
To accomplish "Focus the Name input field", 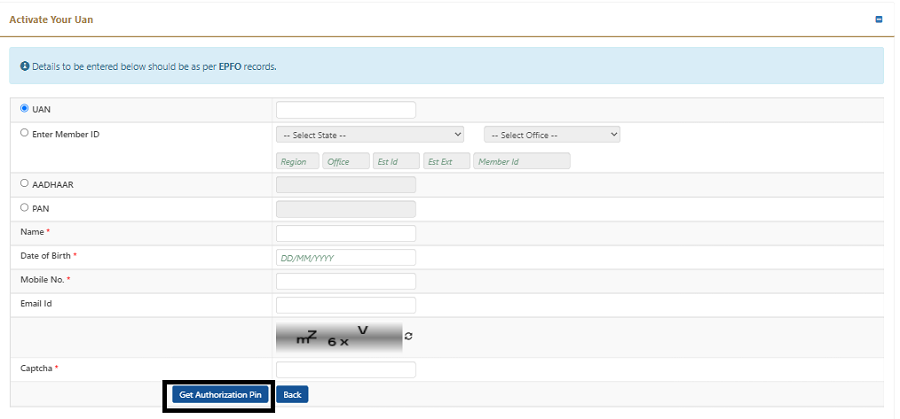I will [346, 234].
